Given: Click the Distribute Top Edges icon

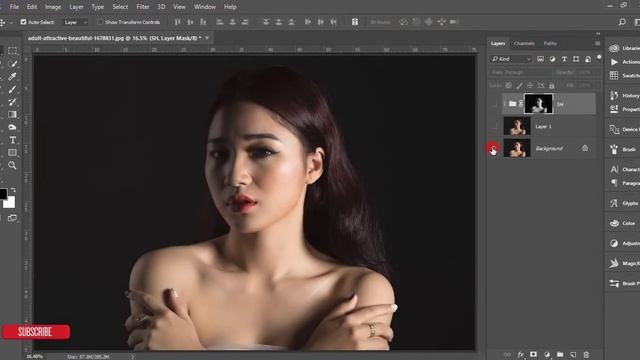Looking at the screenshot, I should point(266,22).
